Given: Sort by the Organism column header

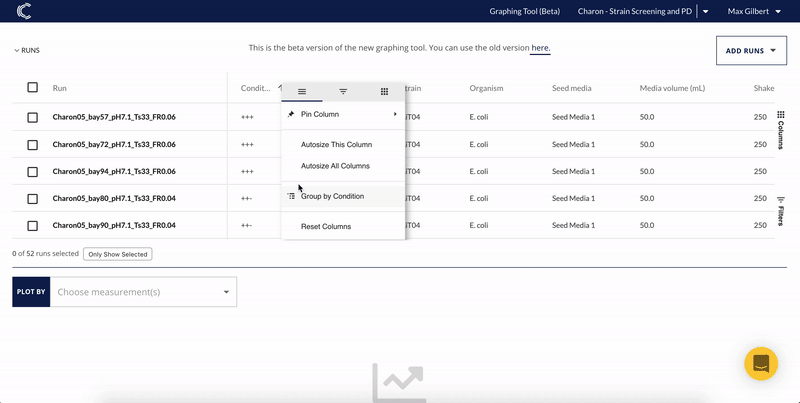Looking at the screenshot, I should click(x=486, y=88).
